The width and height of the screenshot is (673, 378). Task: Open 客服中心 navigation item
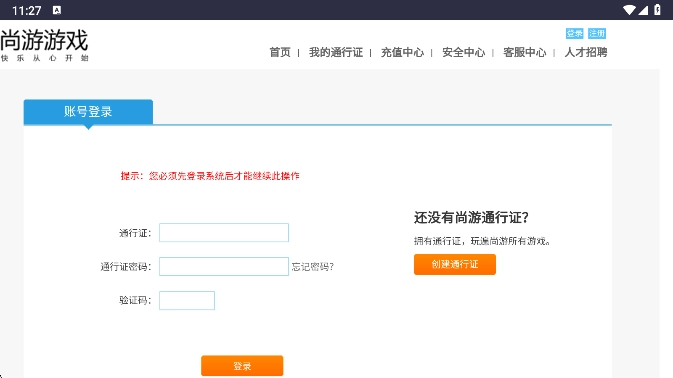click(524, 52)
